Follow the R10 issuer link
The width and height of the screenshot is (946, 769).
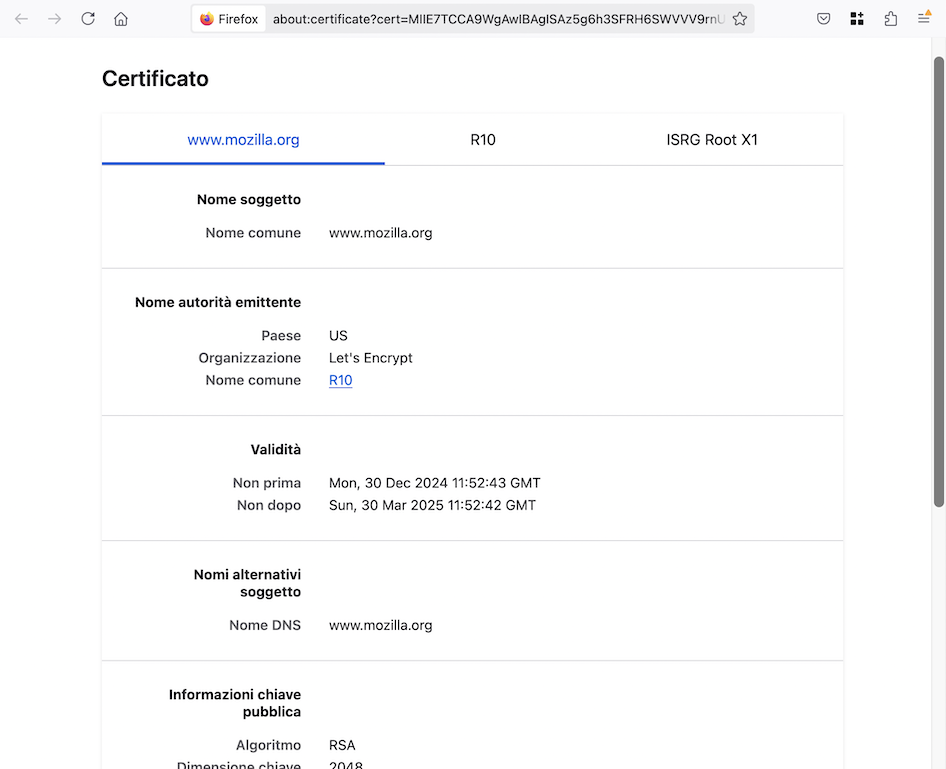(340, 381)
